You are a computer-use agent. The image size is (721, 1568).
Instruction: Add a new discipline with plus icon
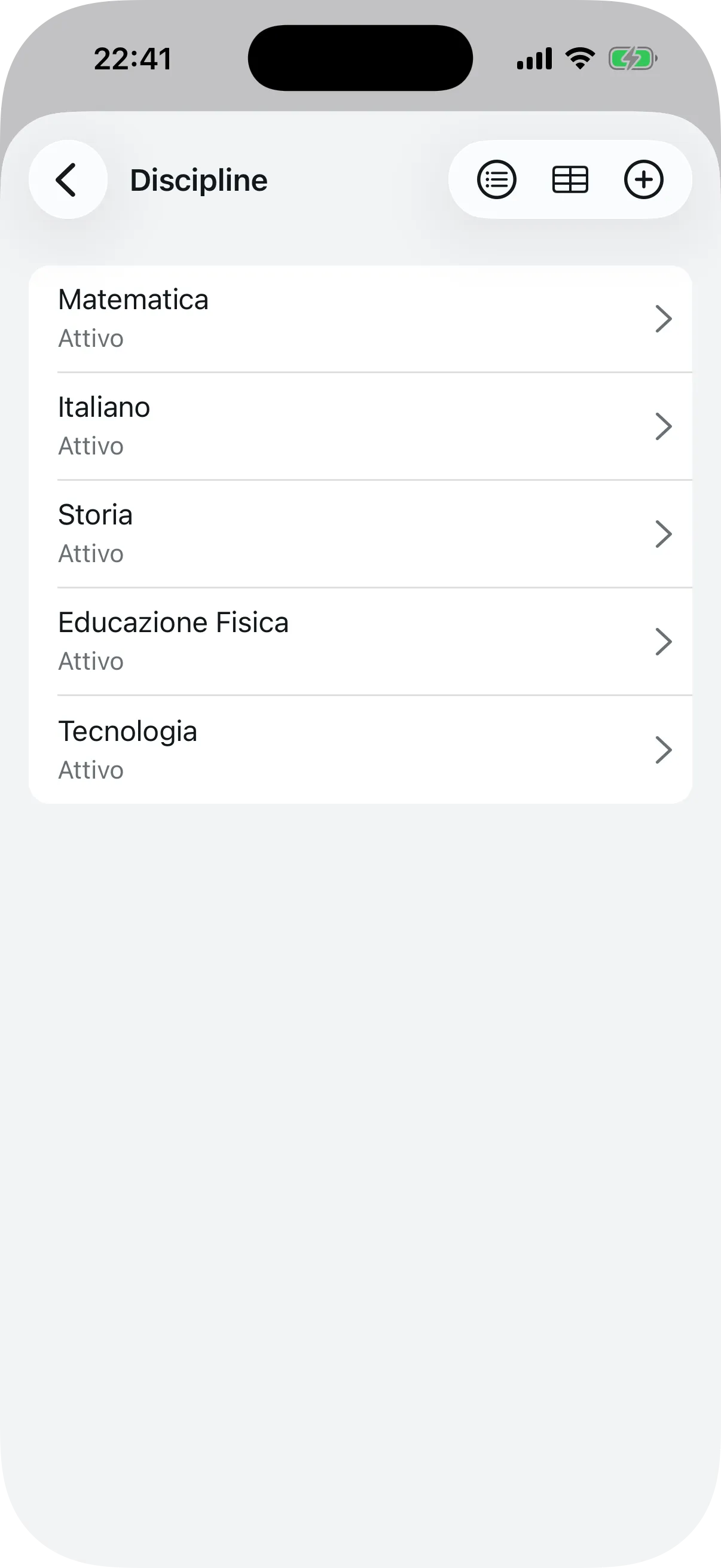tap(643, 179)
